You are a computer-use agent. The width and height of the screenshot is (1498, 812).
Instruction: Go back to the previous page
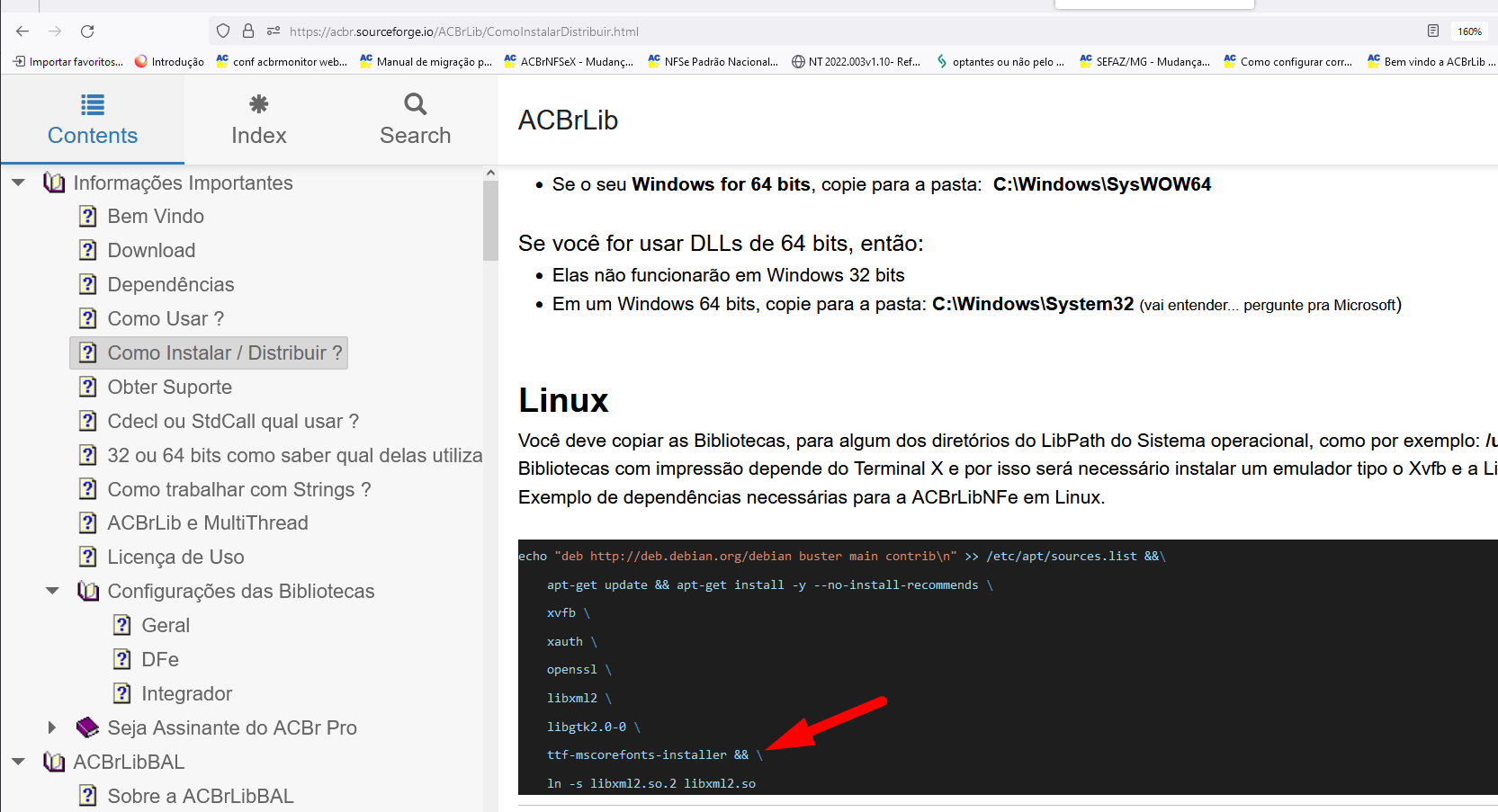pos(22,31)
